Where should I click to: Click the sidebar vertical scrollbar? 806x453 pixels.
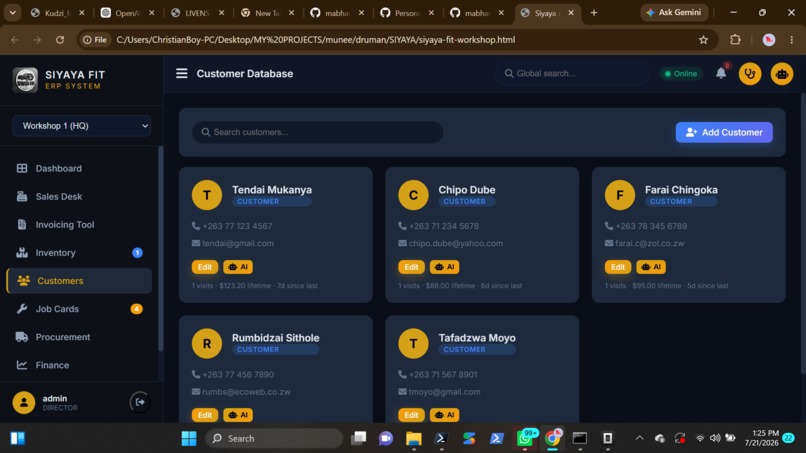click(x=160, y=248)
